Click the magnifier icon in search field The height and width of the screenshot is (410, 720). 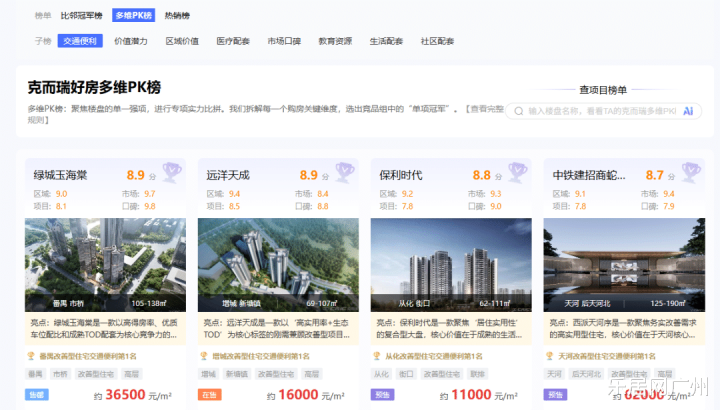click(x=517, y=112)
